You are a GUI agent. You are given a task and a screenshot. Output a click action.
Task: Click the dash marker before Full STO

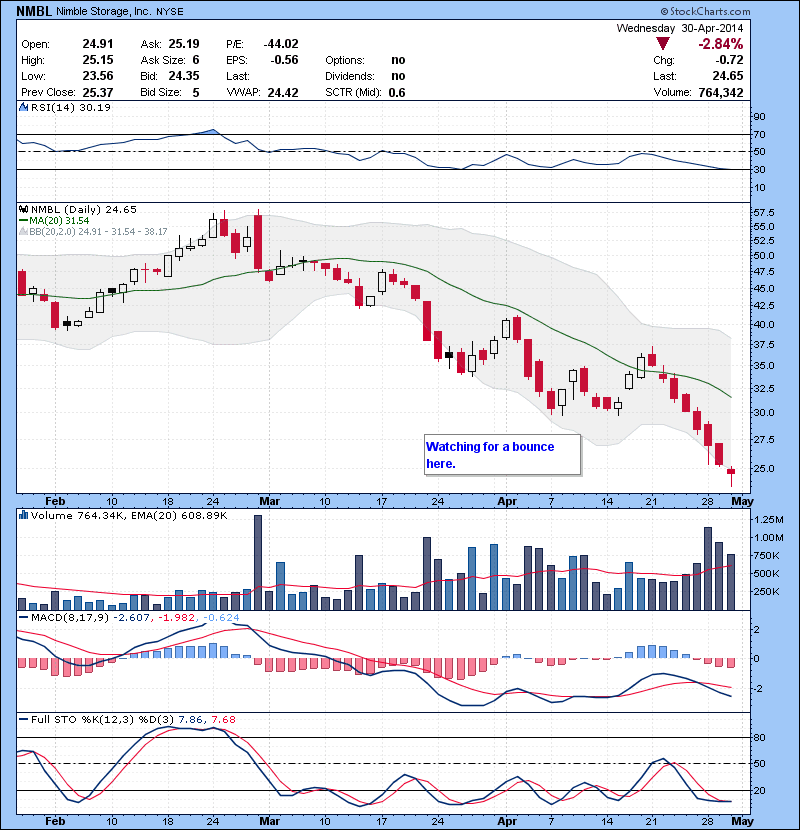coord(23,719)
